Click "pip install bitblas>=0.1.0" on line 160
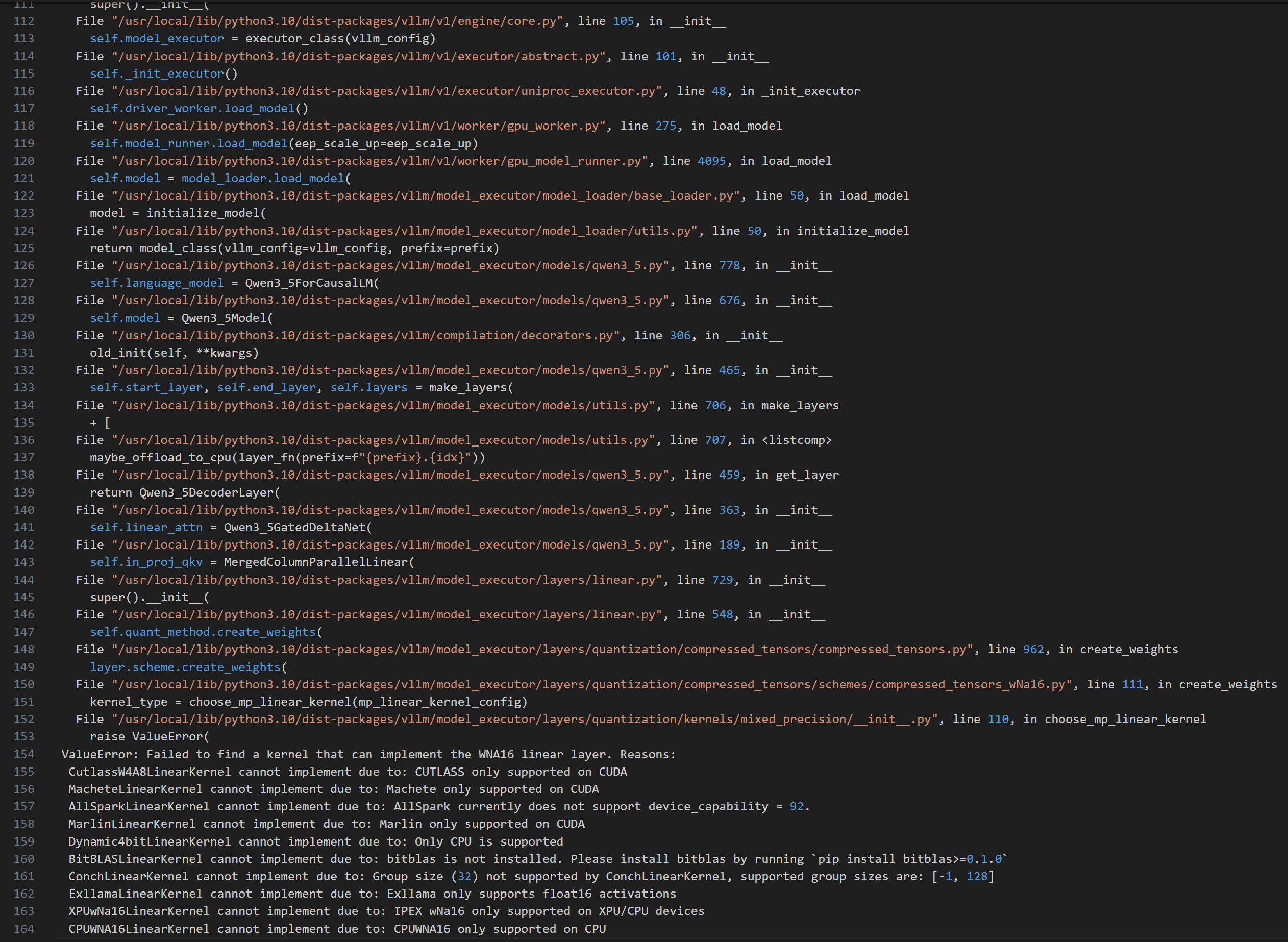This screenshot has height=942, width=1288. (x=910, y=859)
